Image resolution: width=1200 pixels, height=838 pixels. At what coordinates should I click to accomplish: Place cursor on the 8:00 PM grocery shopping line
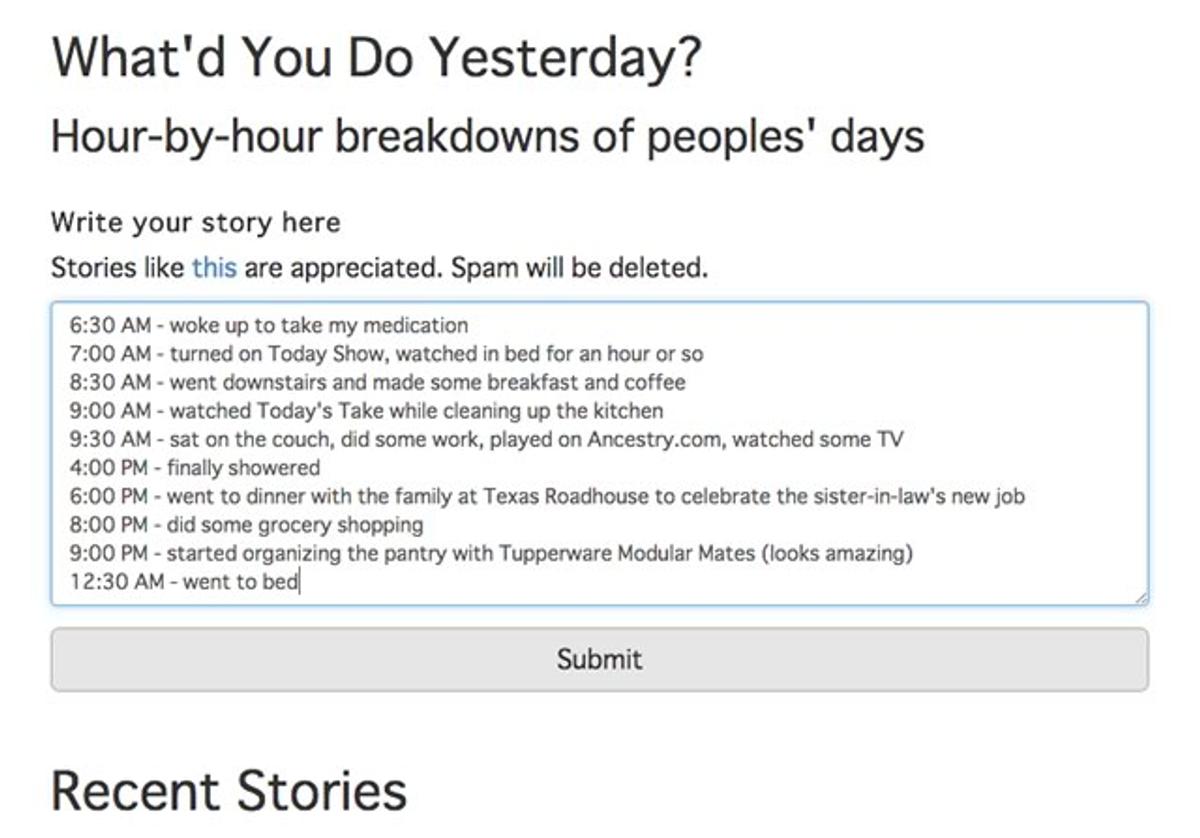[x=246, y=525]
